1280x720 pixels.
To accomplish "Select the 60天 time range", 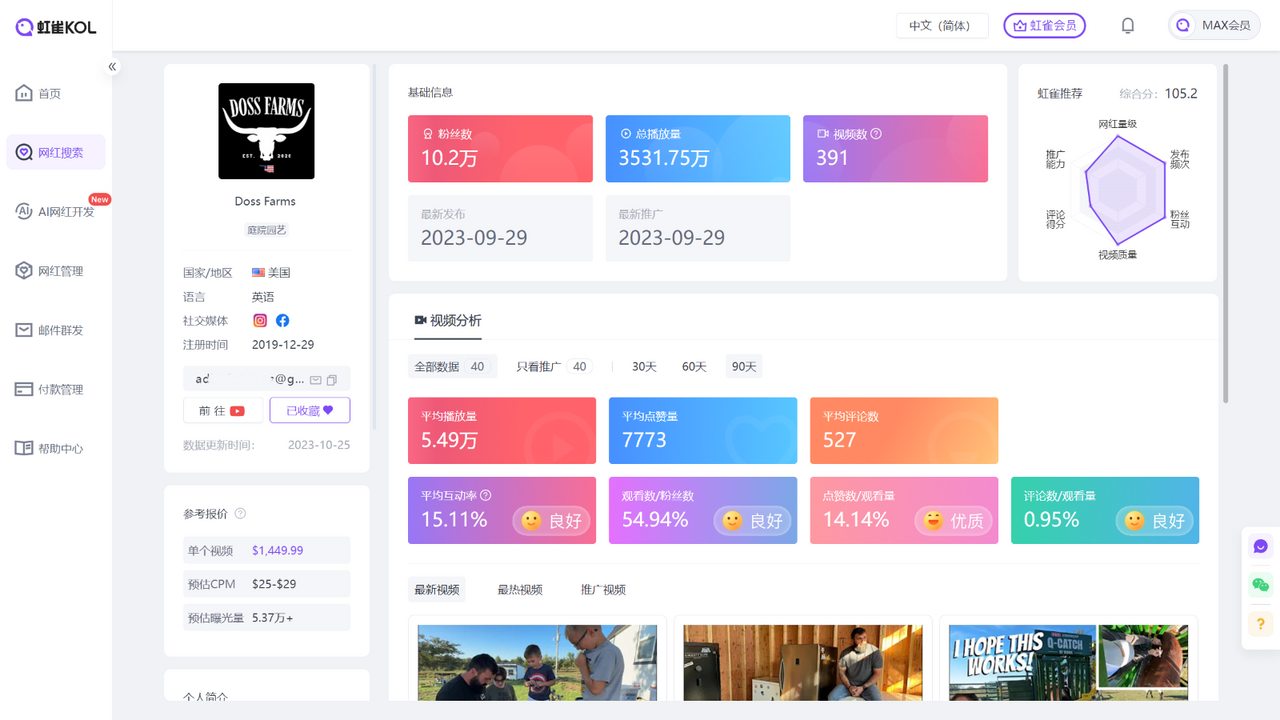I will coord(694,367).
